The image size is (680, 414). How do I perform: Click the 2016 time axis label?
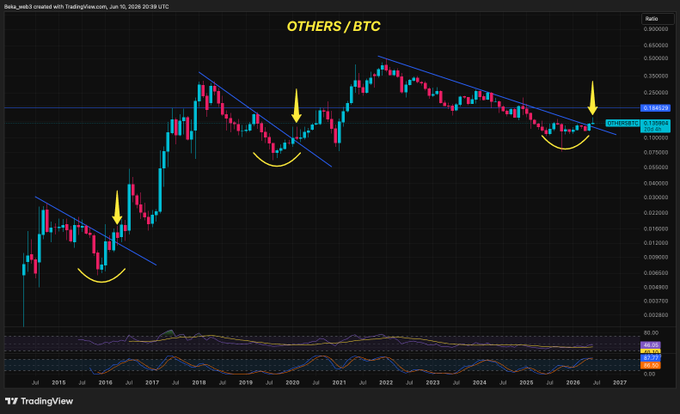pos(105,382)
